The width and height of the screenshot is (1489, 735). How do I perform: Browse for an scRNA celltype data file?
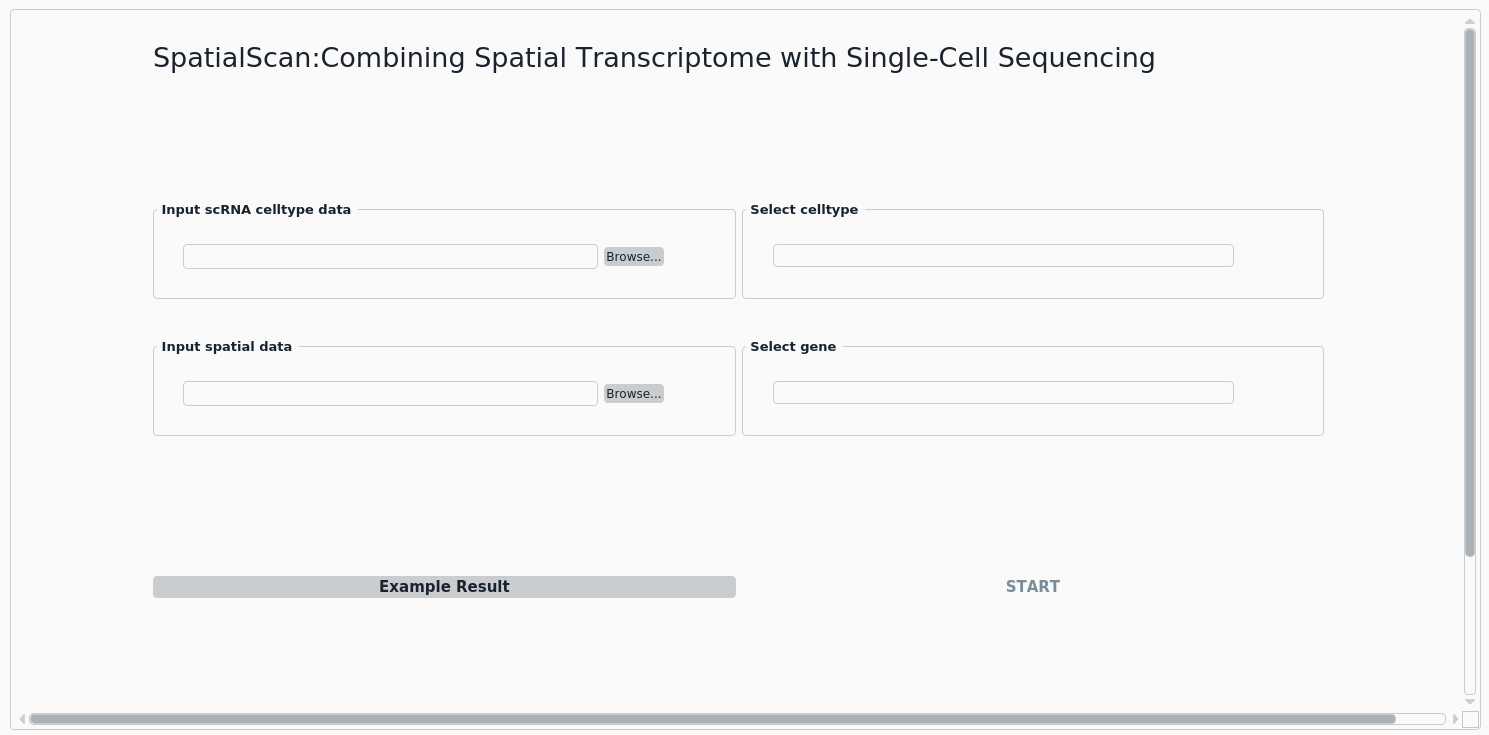[634, 257]
